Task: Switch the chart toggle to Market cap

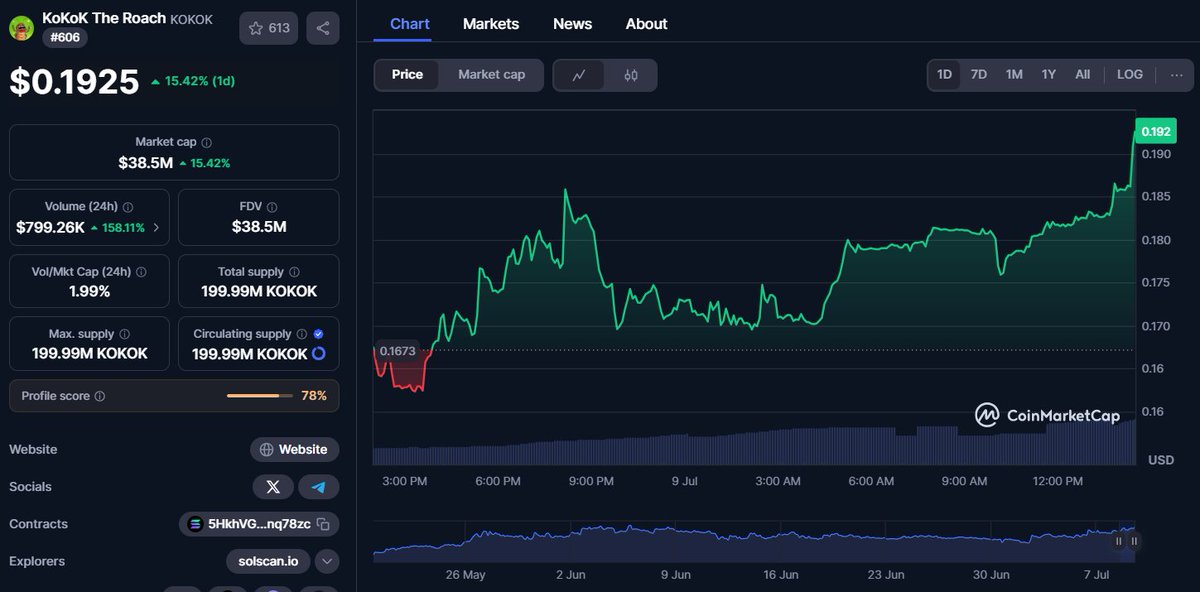Action: [x=491, y=74]
